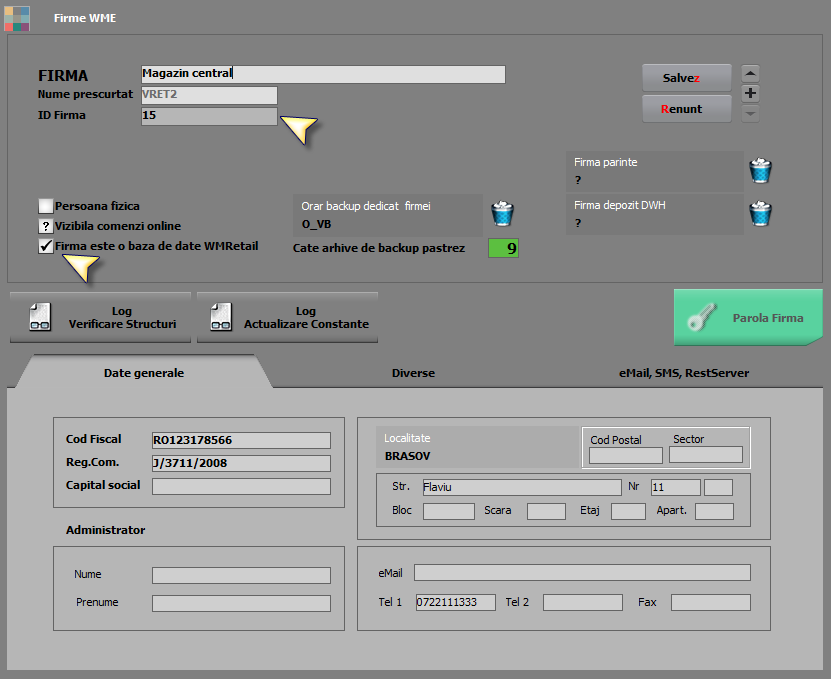Click the Fax input field
This screenshot has height=679, width=831.
711,602
